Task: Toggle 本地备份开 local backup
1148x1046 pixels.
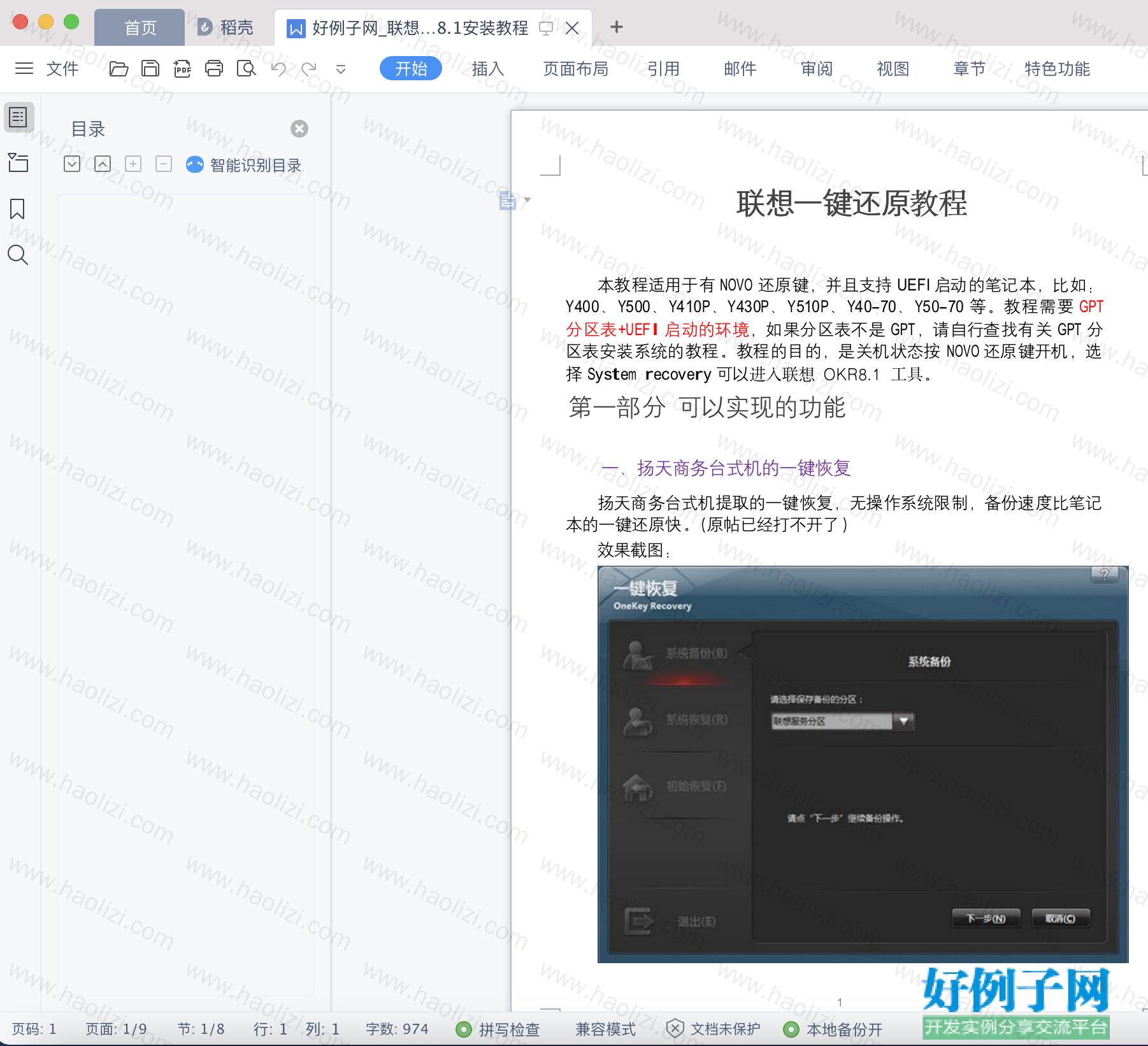Action: (x=833, y=1029)
